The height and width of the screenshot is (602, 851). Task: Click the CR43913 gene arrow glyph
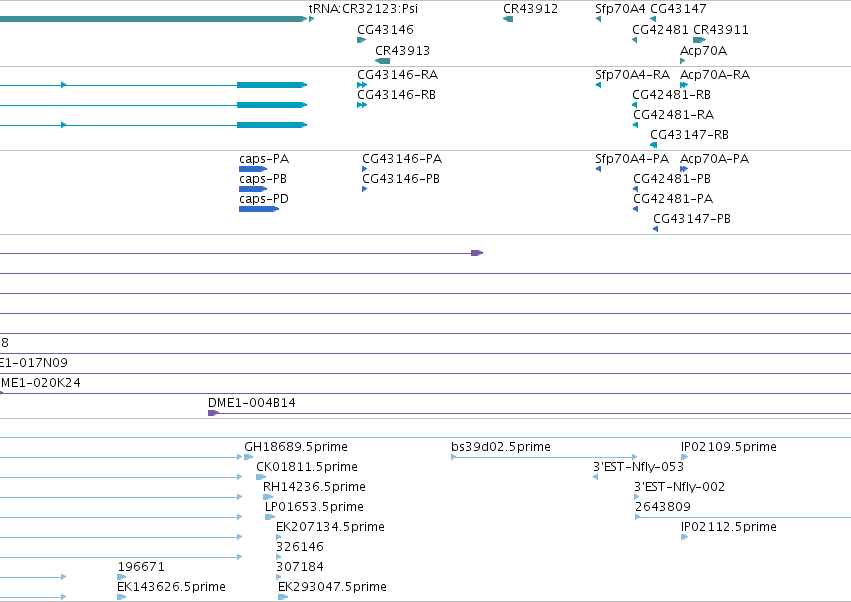point(383,61)
